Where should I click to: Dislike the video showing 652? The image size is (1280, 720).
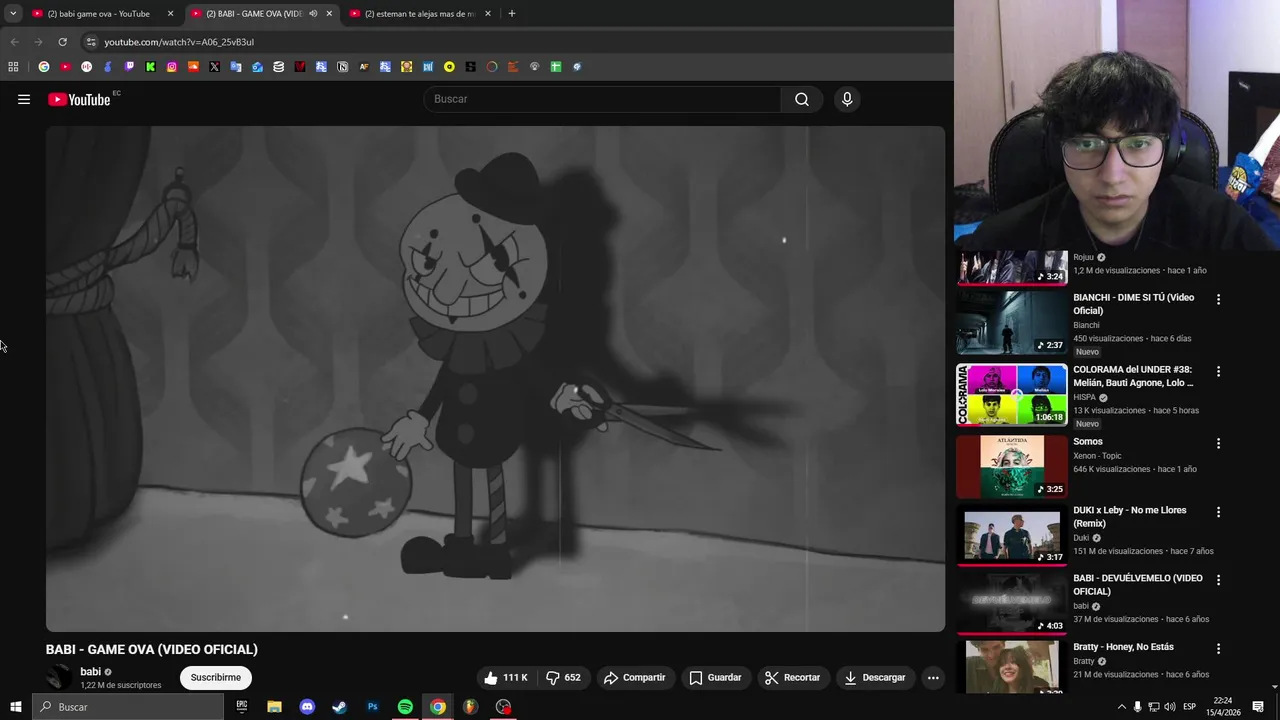[563, 677]
